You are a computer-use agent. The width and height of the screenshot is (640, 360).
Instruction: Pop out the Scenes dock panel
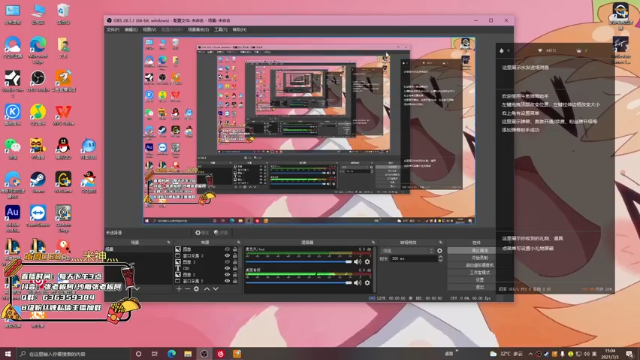point(169,242)
